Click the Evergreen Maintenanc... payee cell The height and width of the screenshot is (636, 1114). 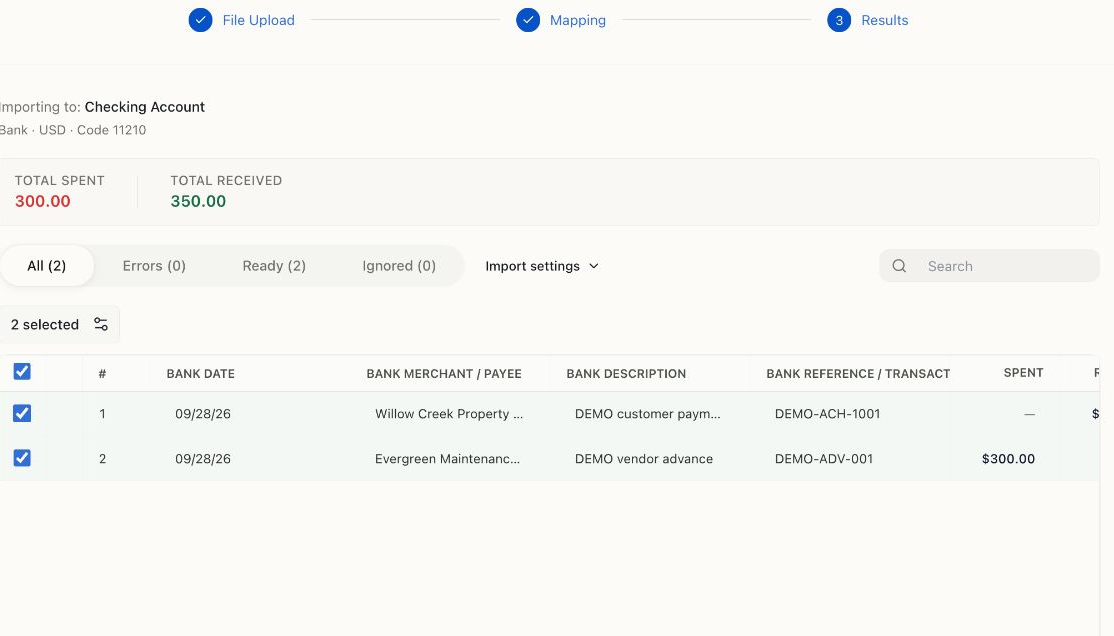click(448, 458)
